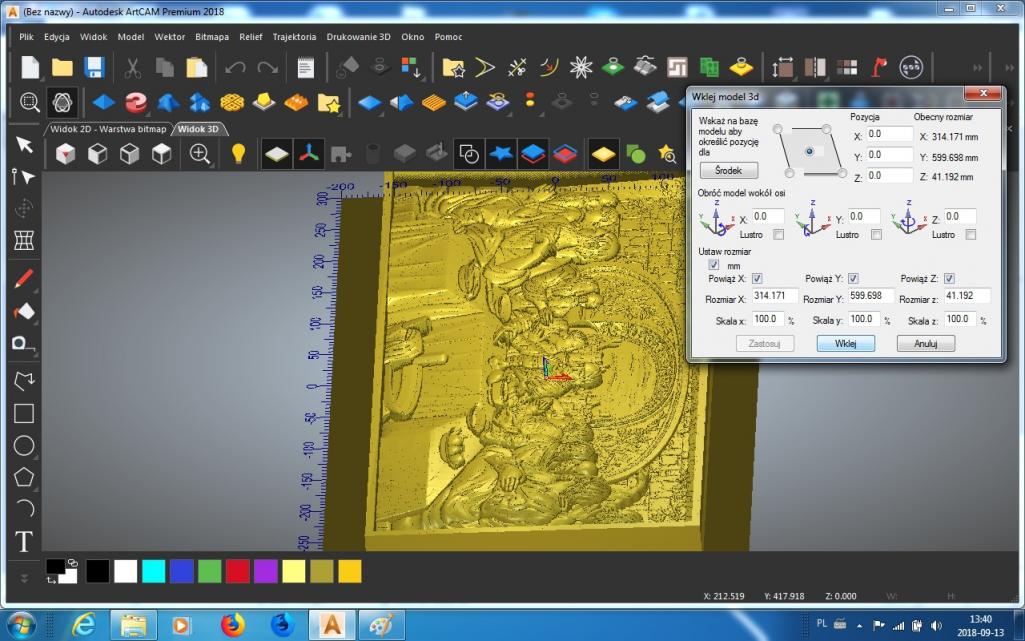Click the red smoothing relief icon
This screenshot has height=641, width=1025.
click(x=136, y=102)
